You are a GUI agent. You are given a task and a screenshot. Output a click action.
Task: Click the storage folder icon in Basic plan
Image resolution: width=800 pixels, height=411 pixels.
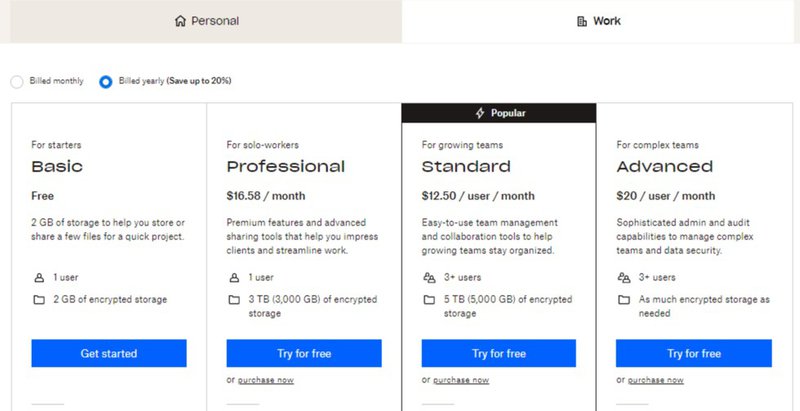coord(38,299)
